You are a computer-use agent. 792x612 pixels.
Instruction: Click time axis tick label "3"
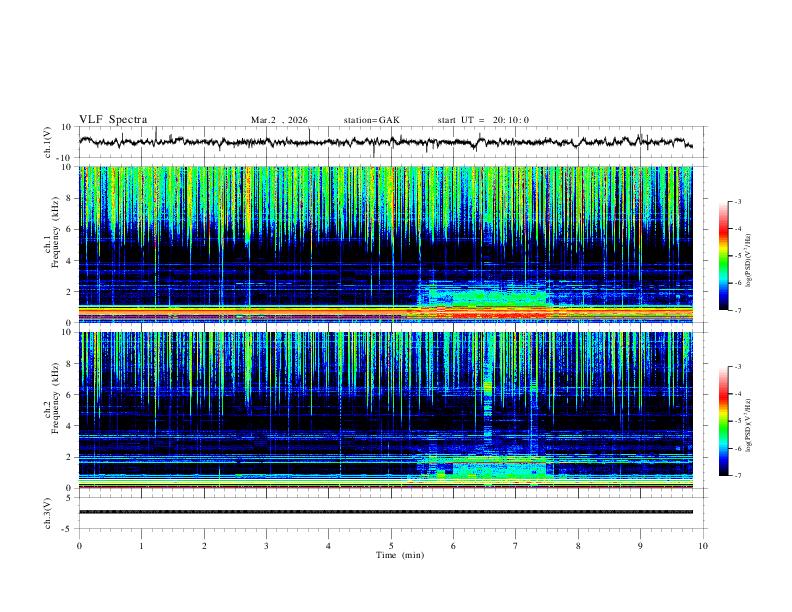266,546
